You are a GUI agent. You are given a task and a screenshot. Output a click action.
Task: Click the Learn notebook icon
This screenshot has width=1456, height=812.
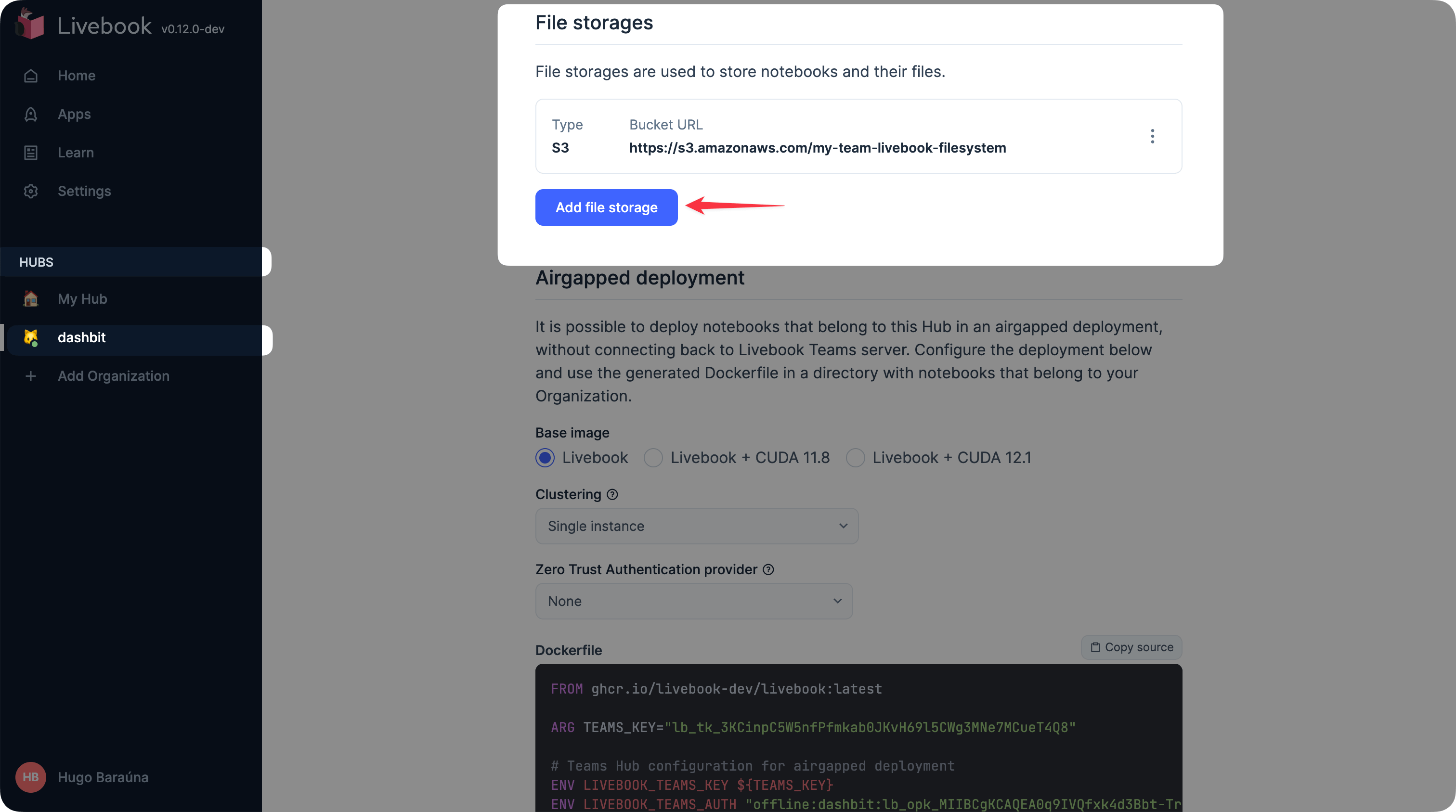31,153
